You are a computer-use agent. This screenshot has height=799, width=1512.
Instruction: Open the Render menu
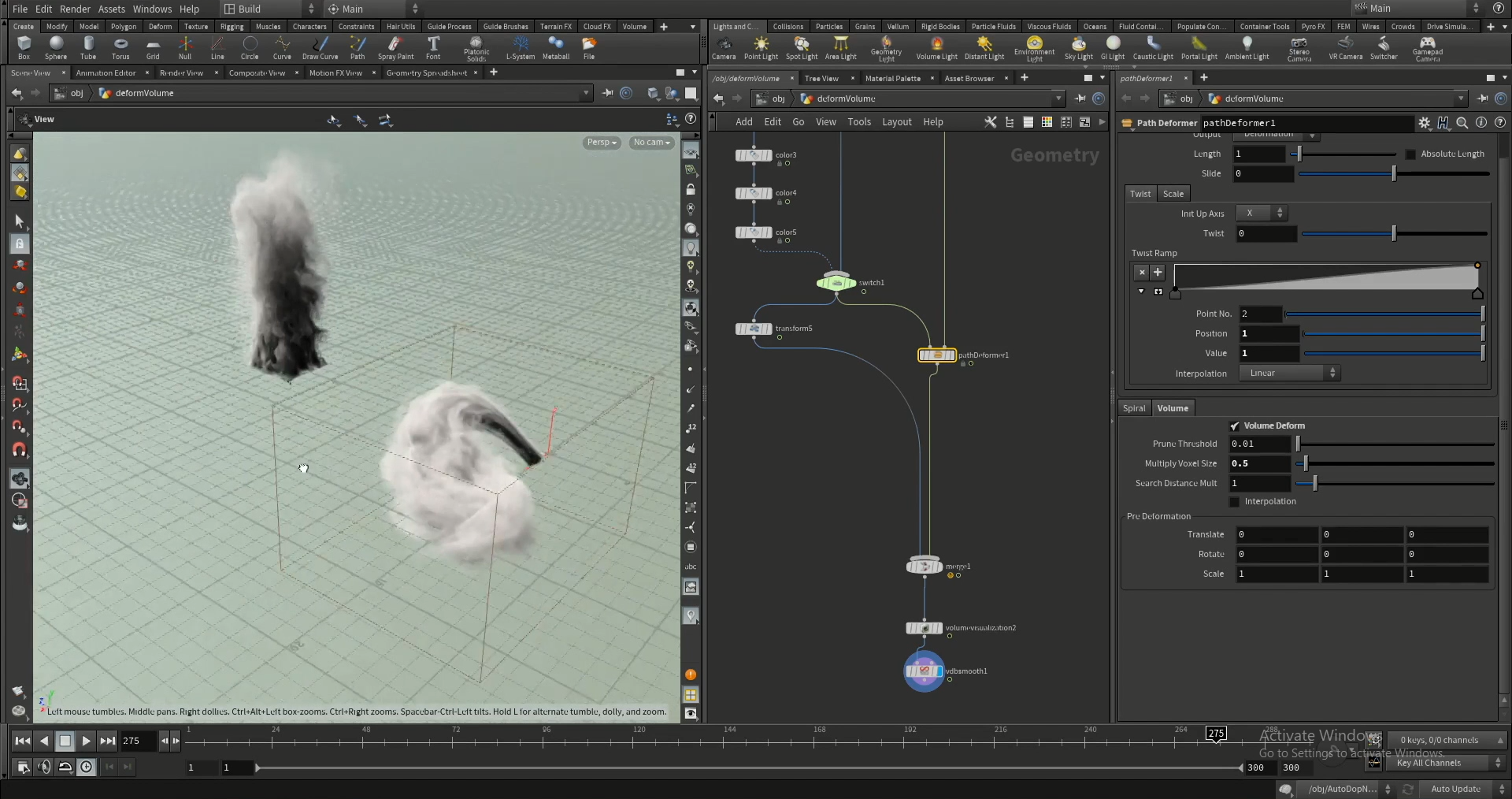point(75,9)
